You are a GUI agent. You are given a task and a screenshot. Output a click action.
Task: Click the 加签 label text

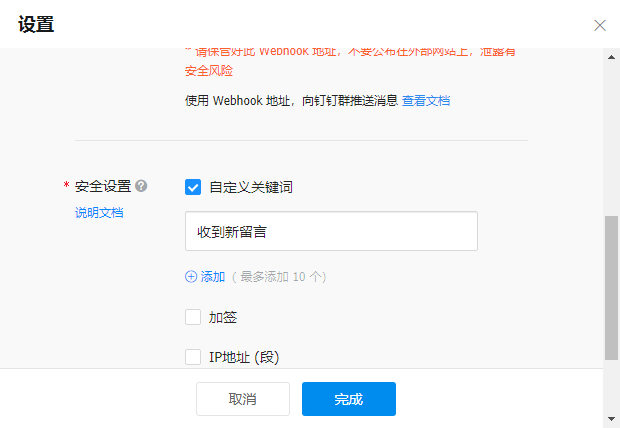tap(223, 317)
